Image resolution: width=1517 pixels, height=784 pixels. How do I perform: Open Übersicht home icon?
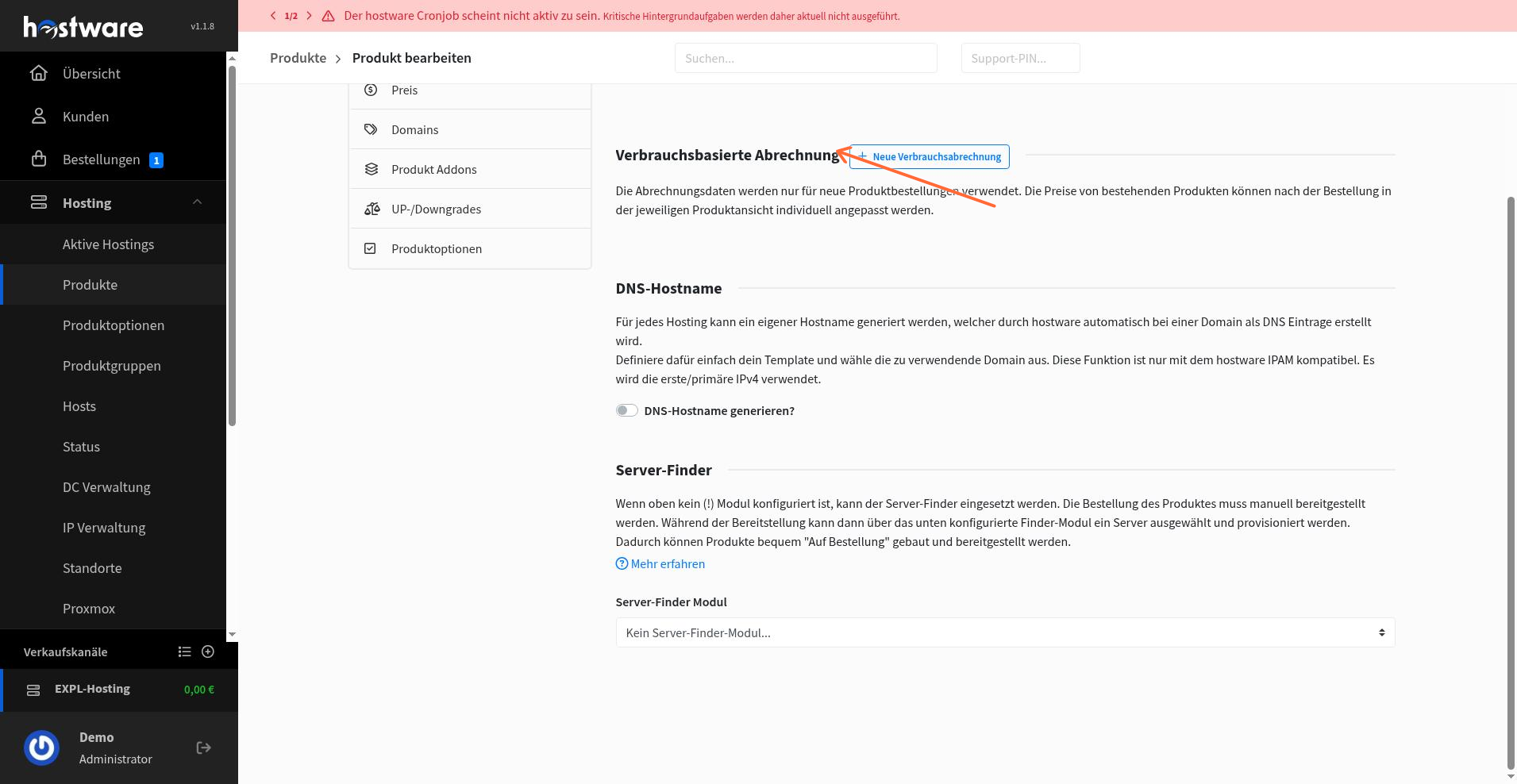pos(38,73)
